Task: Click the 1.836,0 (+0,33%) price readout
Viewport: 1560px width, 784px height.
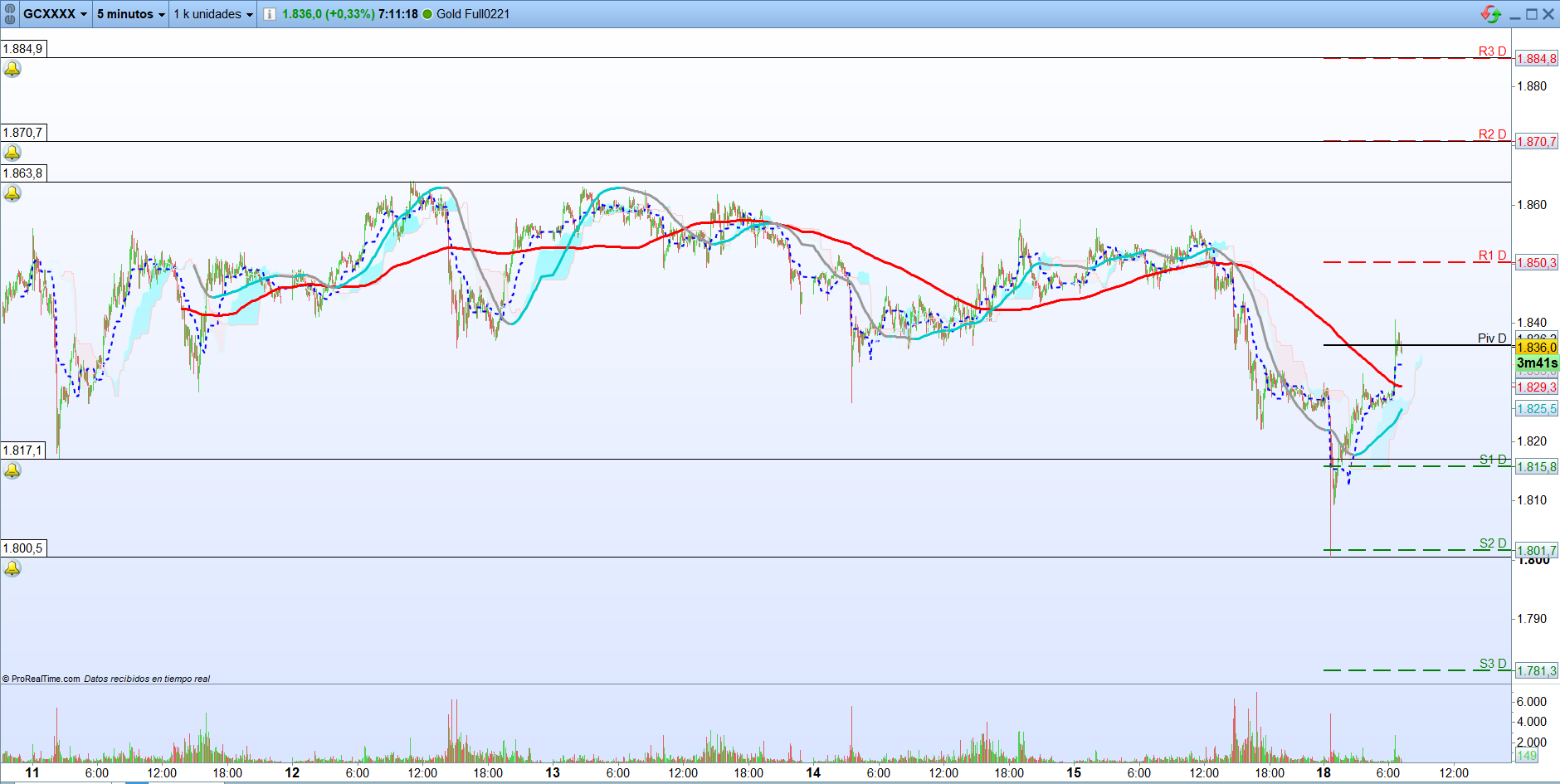Action: coord(329,14)
